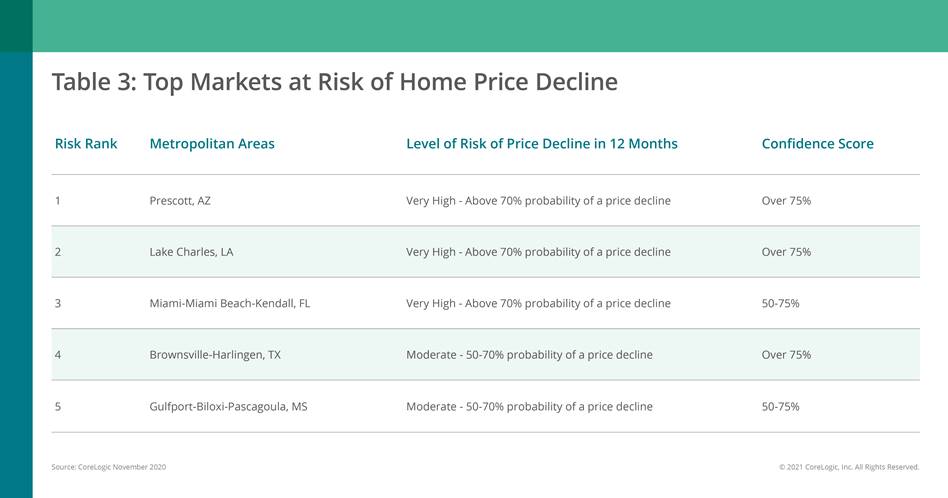This screenshot has height=498, width=948.
Task: Select risk rank number 5
Action: [x=58, y=407]
